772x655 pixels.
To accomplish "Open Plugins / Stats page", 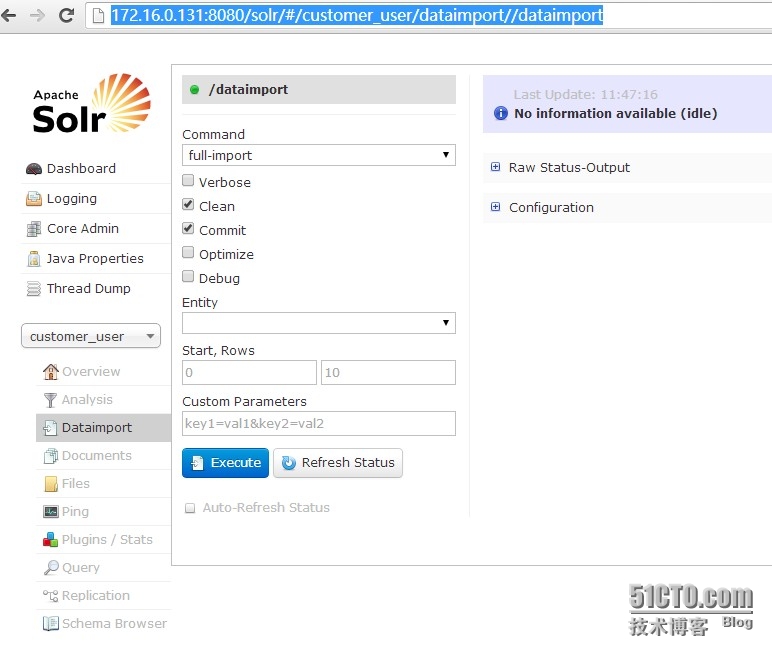I will tap(107, 540).
